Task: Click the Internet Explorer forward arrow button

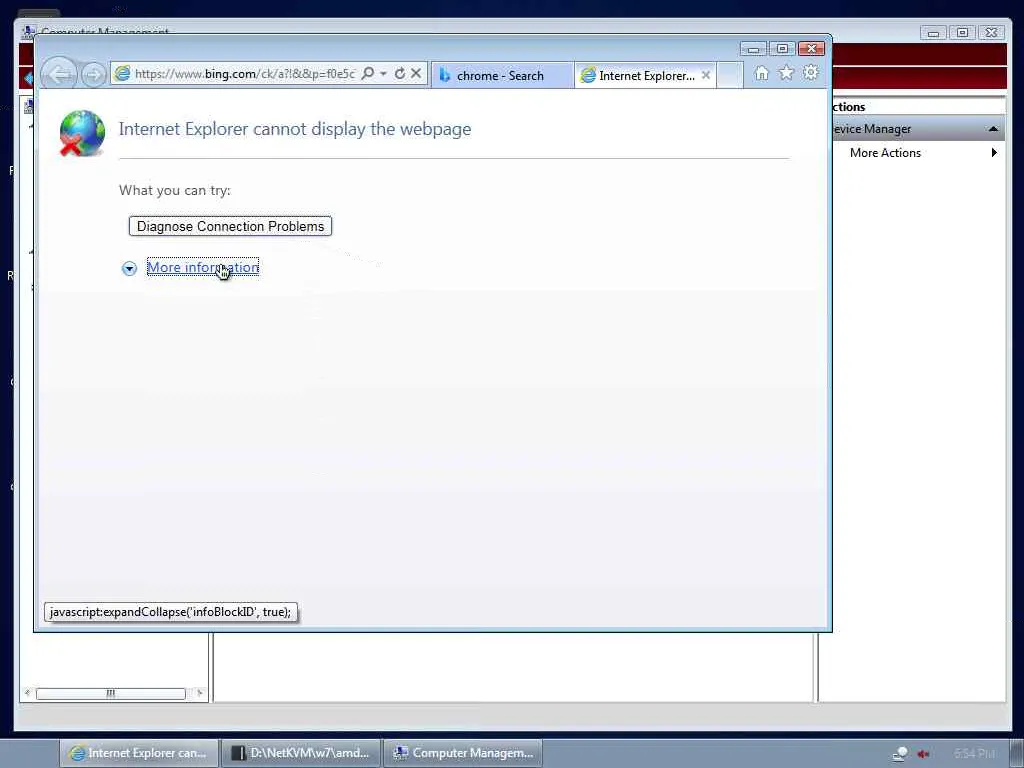Action: coord(93,74)
